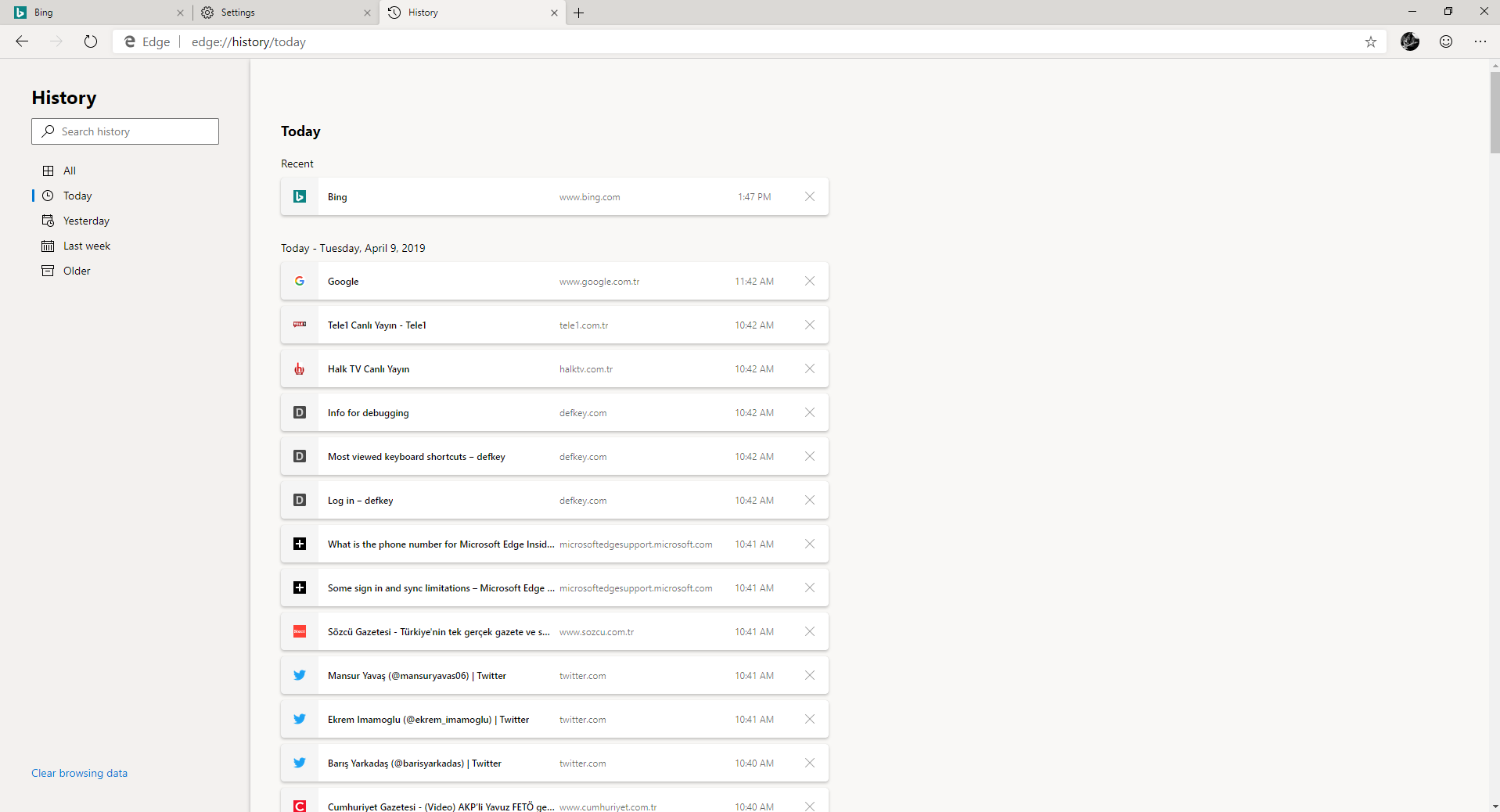Close the History tab
Screen dimensions: 1500x812
tap(554, 13)
